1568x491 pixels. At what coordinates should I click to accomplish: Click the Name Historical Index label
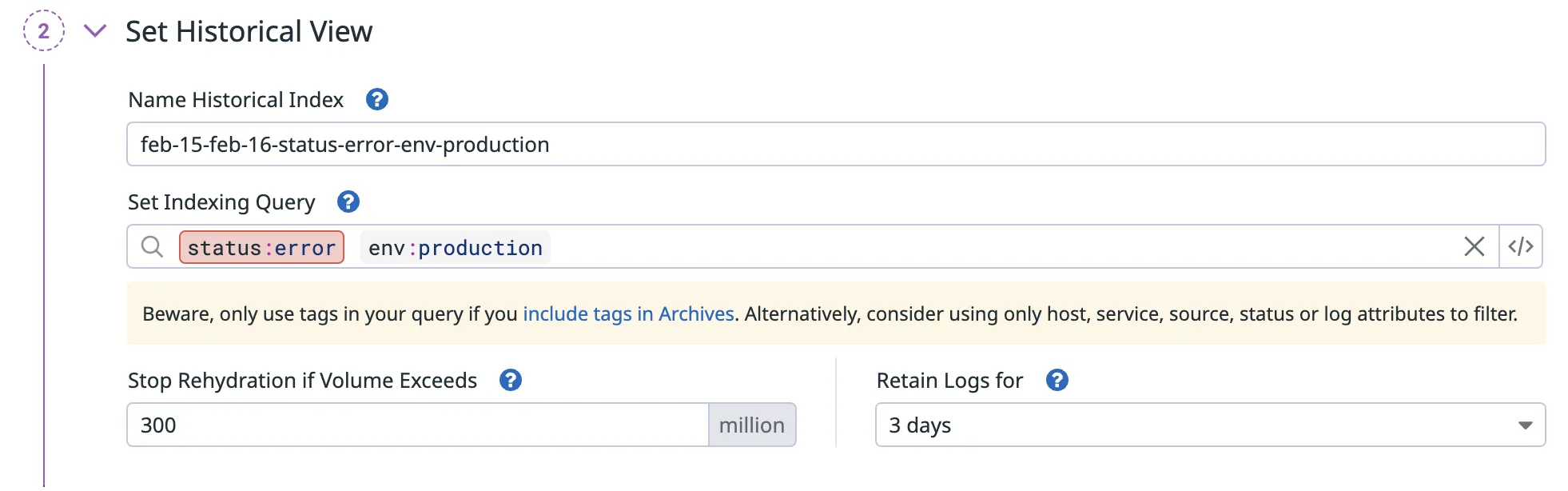236,100
